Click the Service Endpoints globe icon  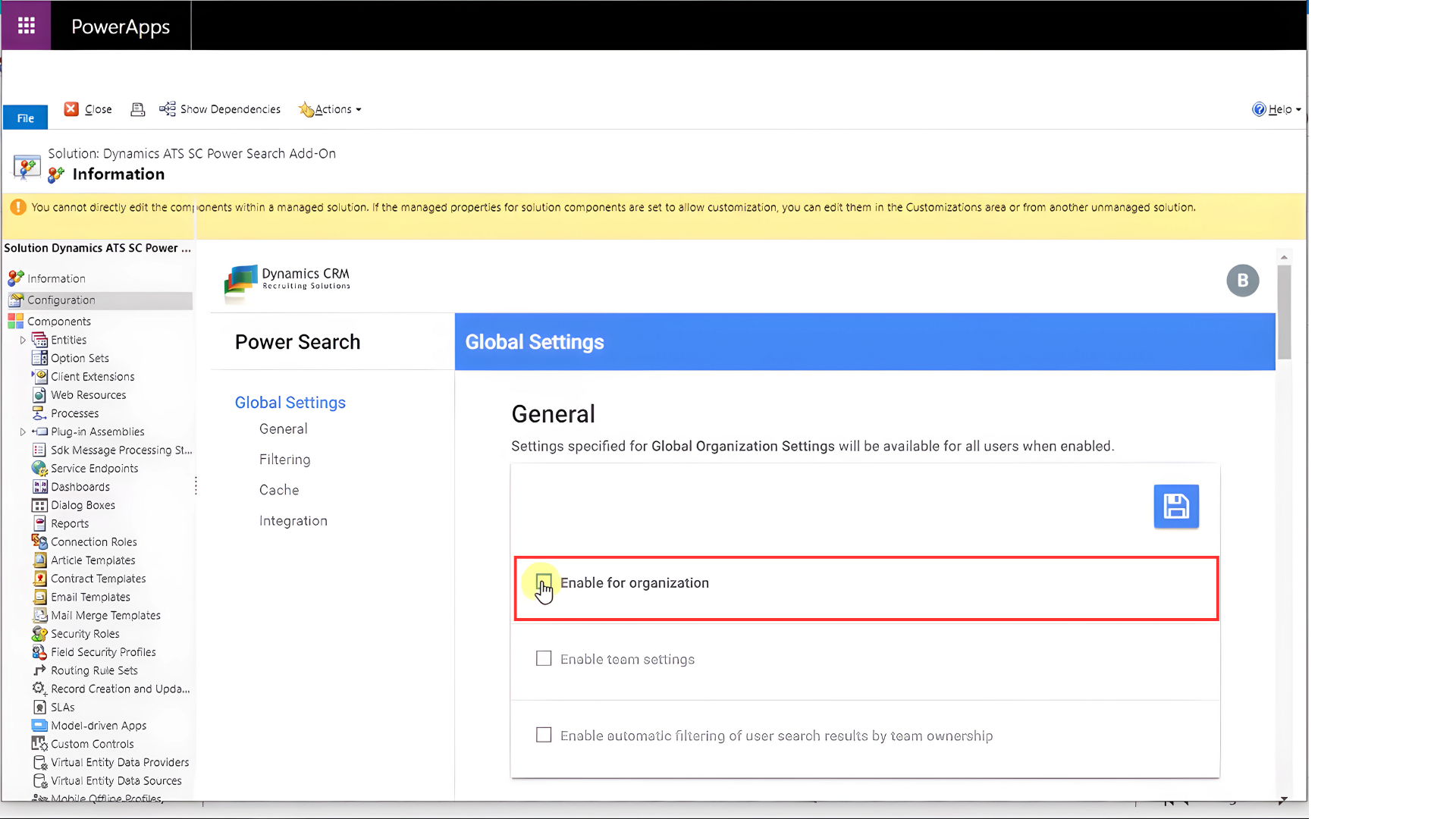coord(39,469)
